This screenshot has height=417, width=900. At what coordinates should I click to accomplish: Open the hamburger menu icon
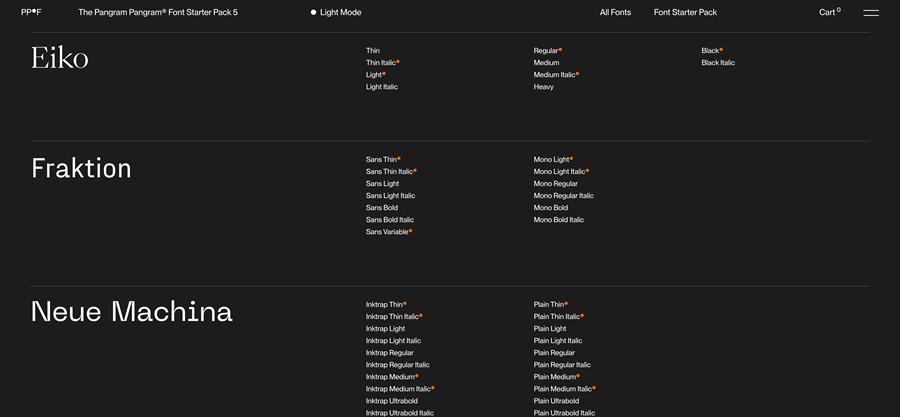[x=871, y=13]
